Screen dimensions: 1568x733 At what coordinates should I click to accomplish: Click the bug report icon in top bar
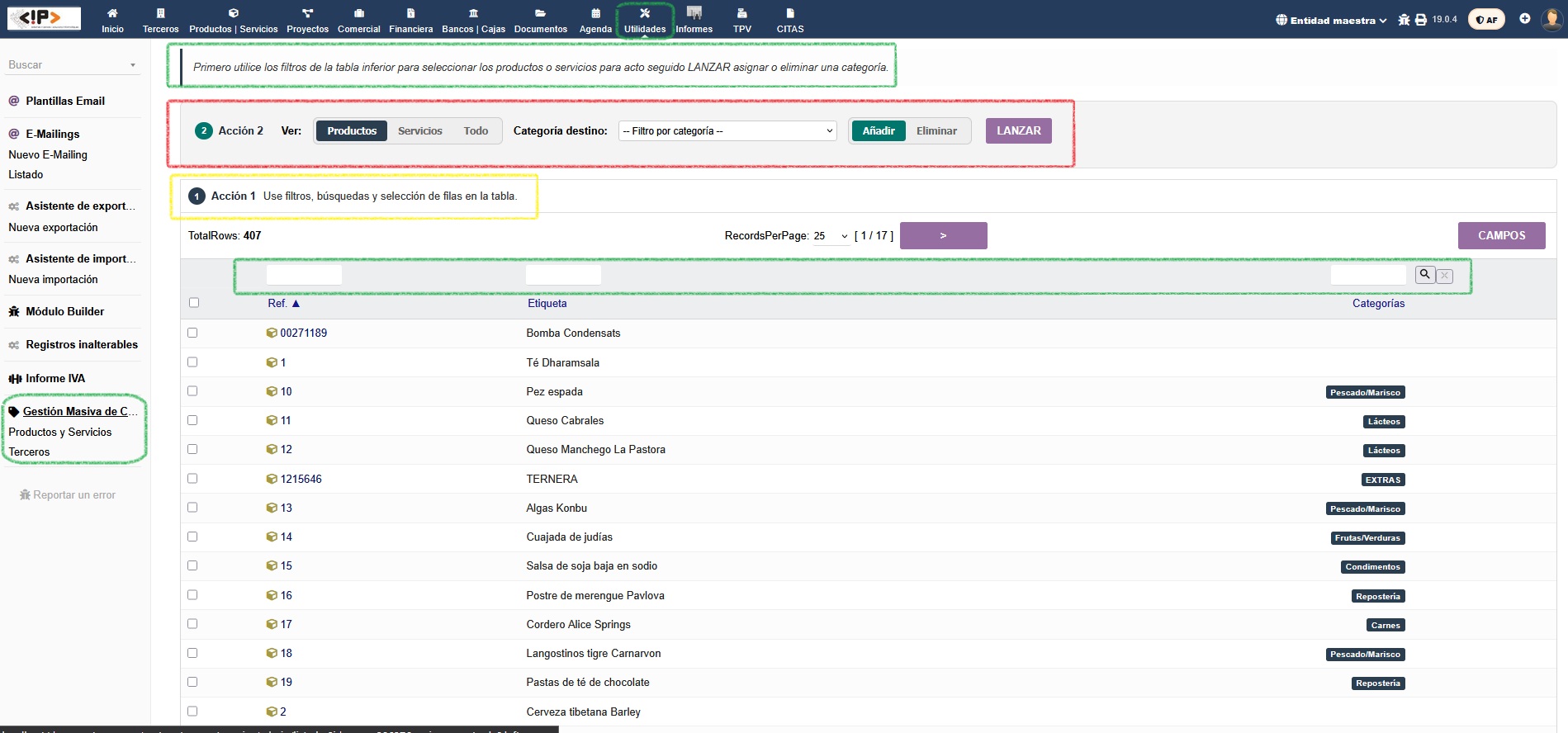pyautogui.click(x=1404, y=20)
